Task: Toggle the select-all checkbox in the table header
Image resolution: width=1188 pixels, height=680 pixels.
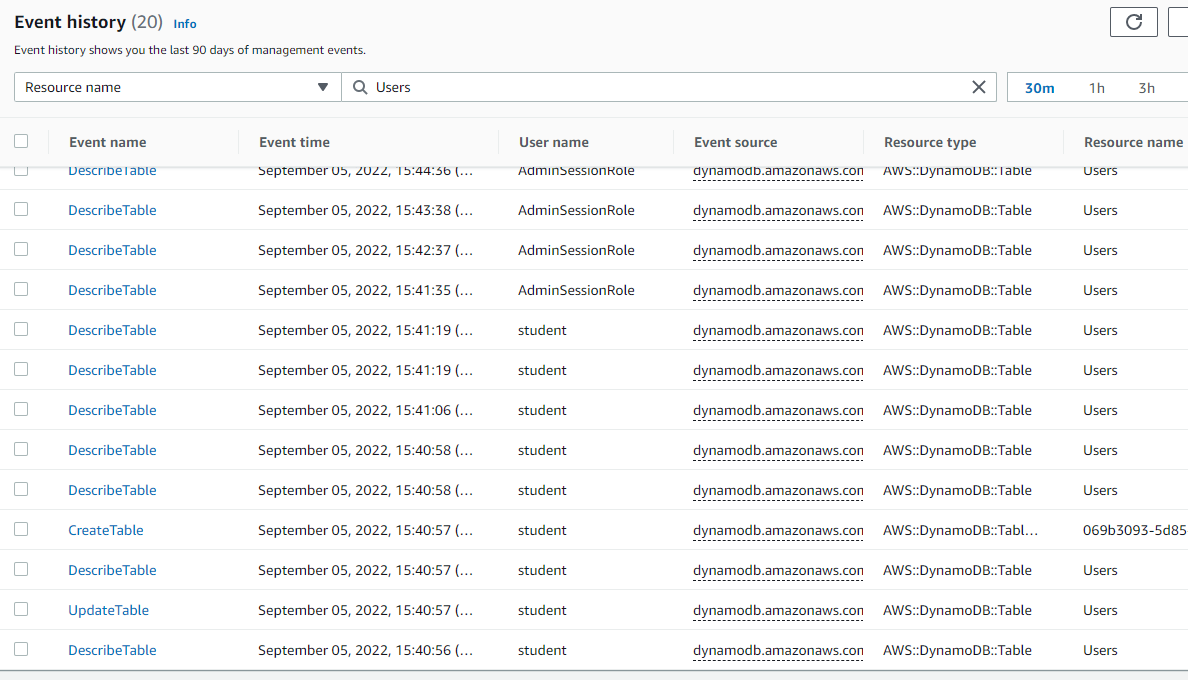Action: [x=21, y=141]
